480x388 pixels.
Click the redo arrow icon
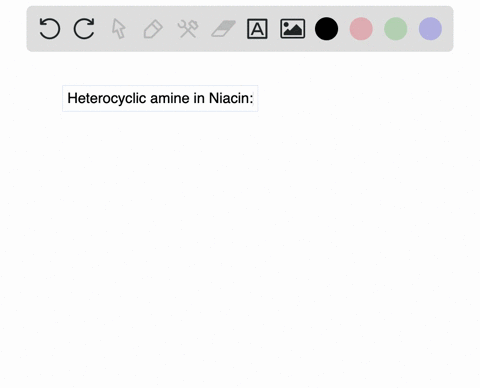point(84,29)
